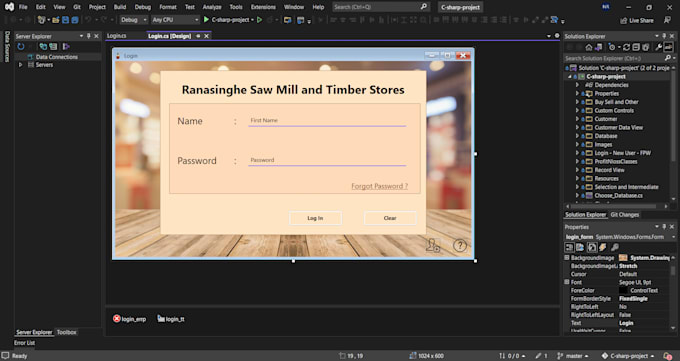This screenshot has height=361, width=680.
Task: Click Alphabetical sort icon in Properties panel
Action: point(580,247)
